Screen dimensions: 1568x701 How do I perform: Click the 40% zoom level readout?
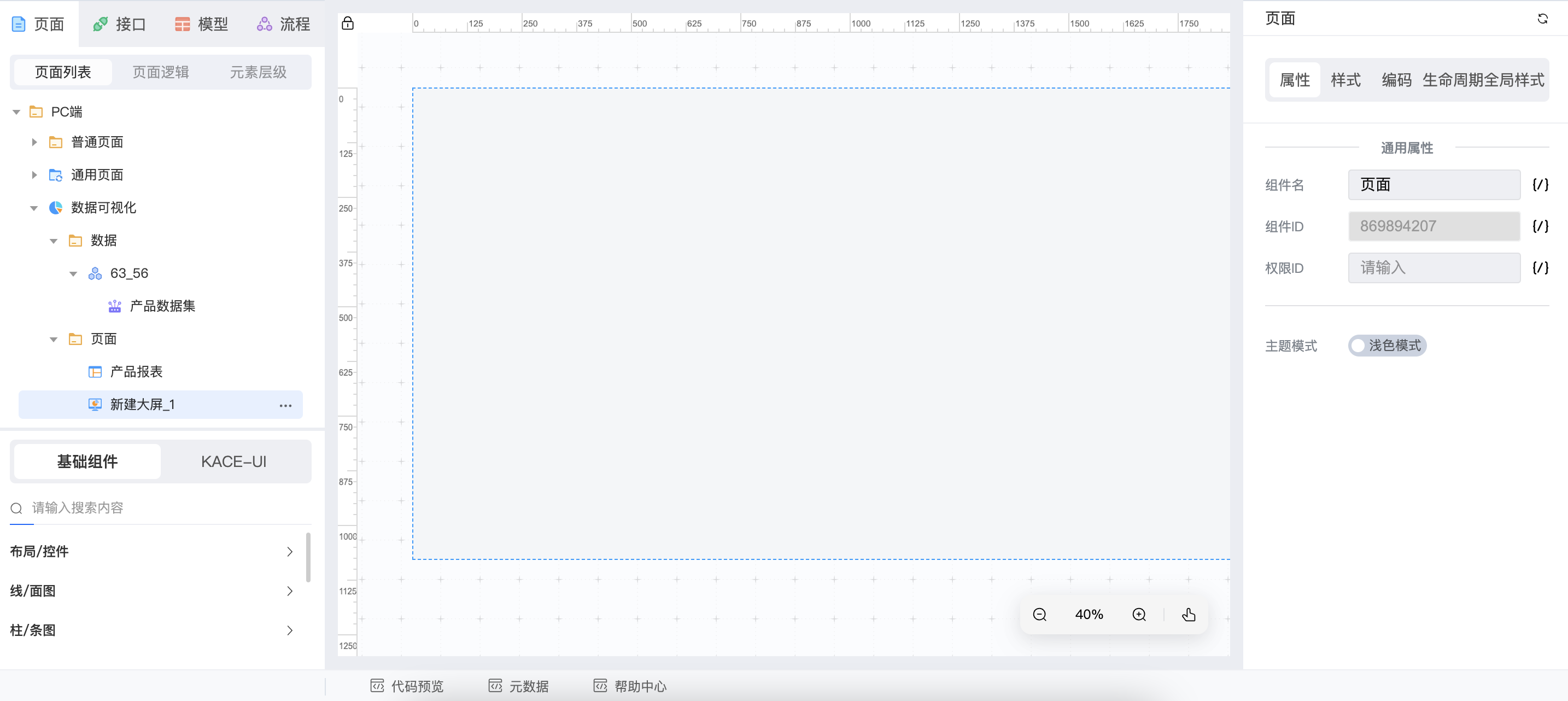tap(1089, 615)
